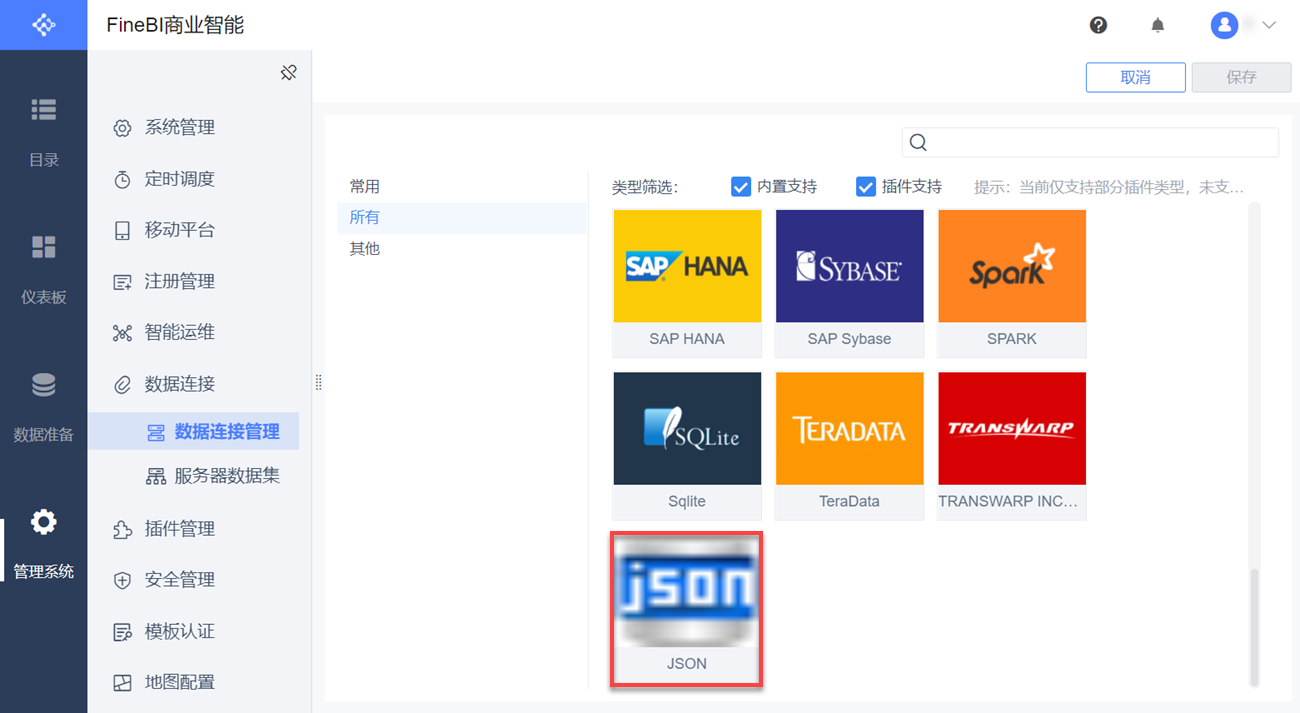The width and height of the screenshot is (1300, 713).
Task: Expand the user account dropdown arrow
Action: [x=1269, y=25]
